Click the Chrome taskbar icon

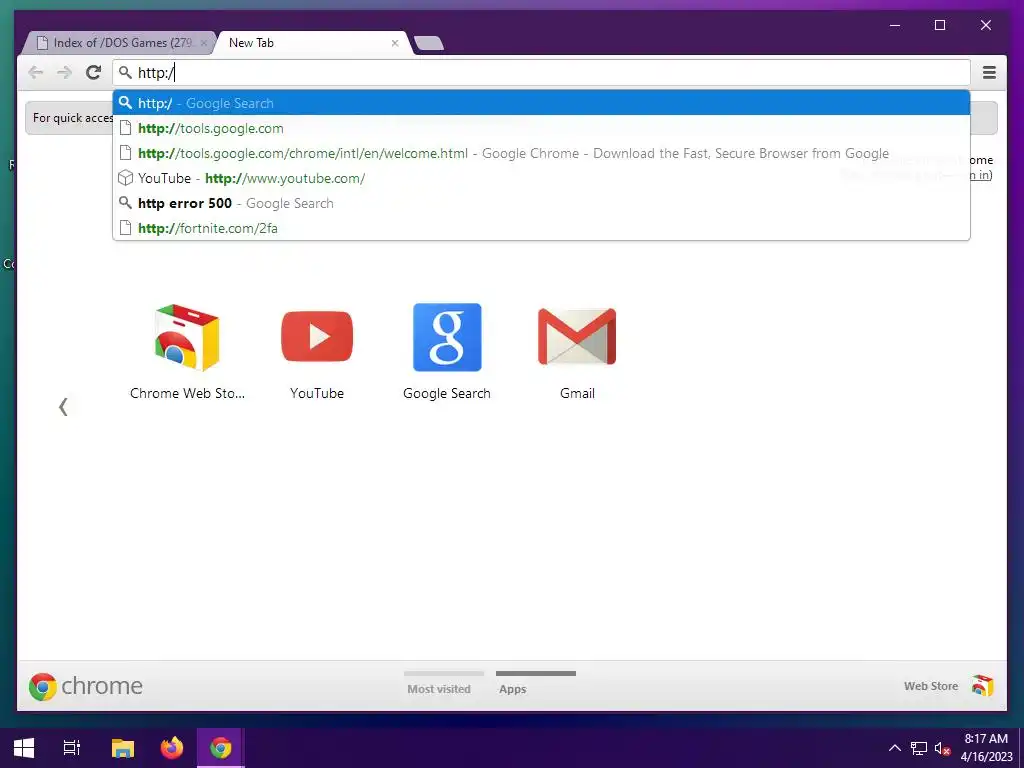point(221,748)
